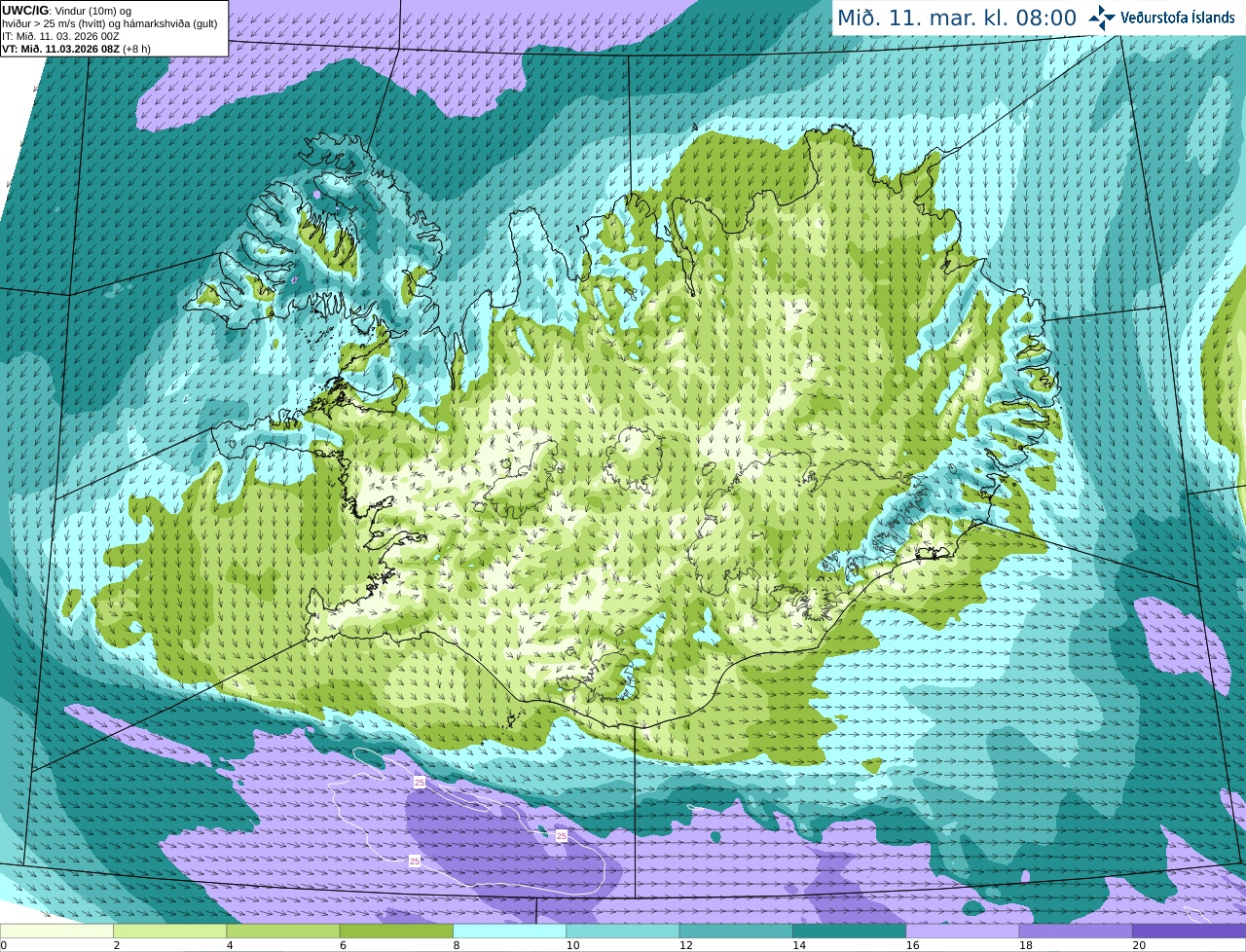Click the 8–10 m/s light cyan legend swatch
Image resolution: width=1246 pixels, height=952 pixels.
pyautogui.click(x=509, y=932)
